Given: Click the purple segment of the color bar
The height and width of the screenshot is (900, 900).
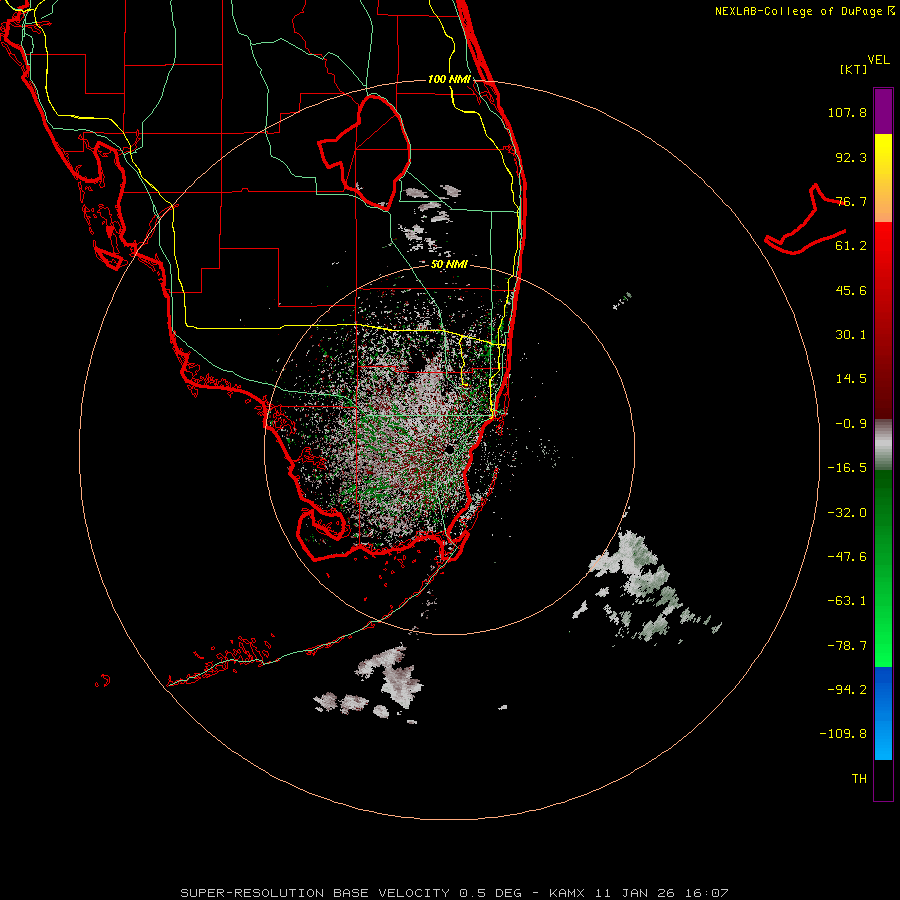Looking at the screenshot, I should (x=883, y=111).
